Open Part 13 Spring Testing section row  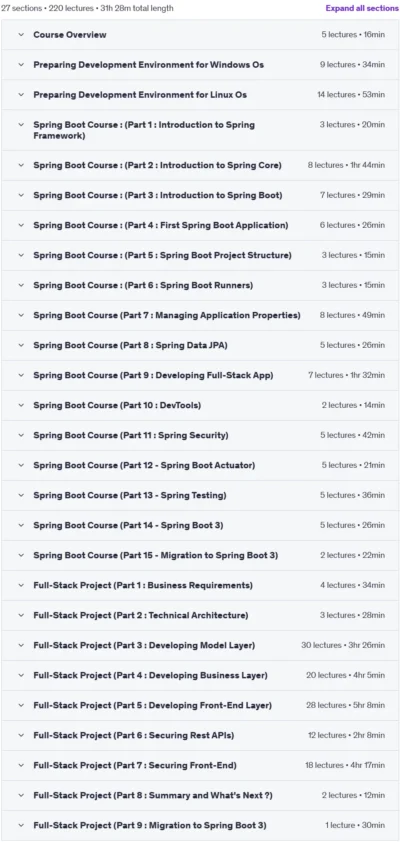coord(200,496)
